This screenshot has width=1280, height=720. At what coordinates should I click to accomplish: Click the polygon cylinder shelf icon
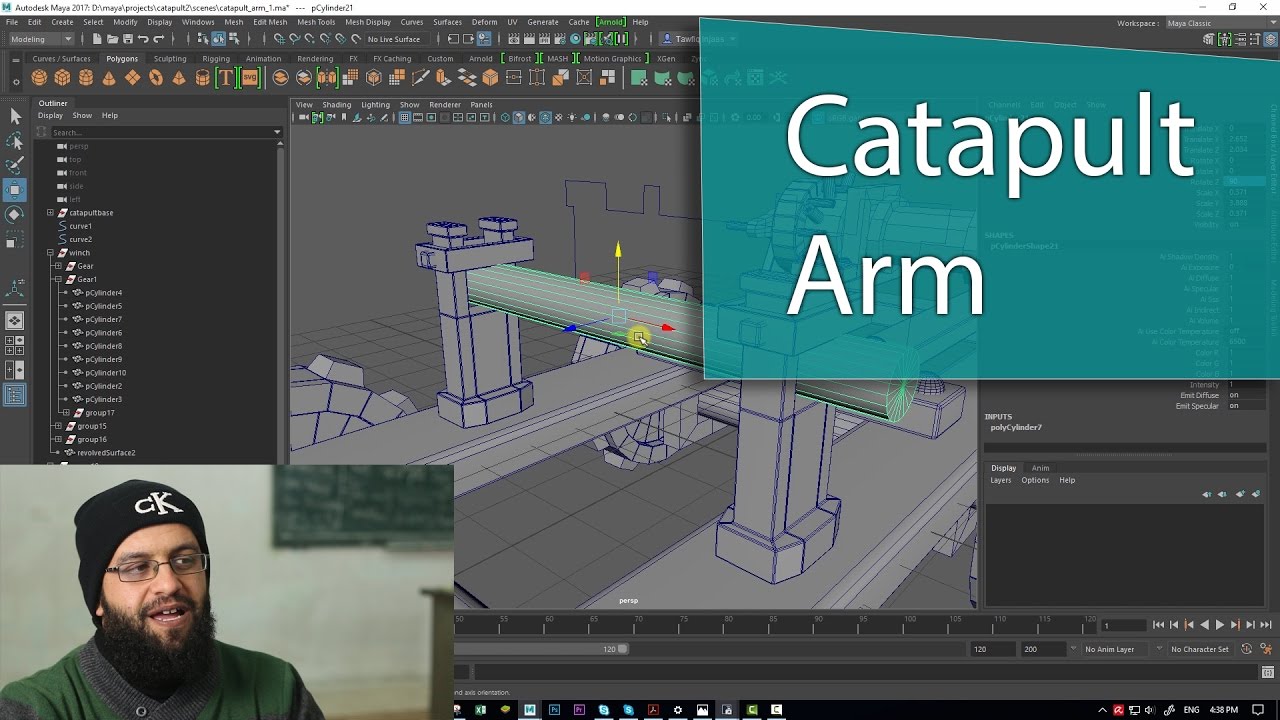coord(86,77)
